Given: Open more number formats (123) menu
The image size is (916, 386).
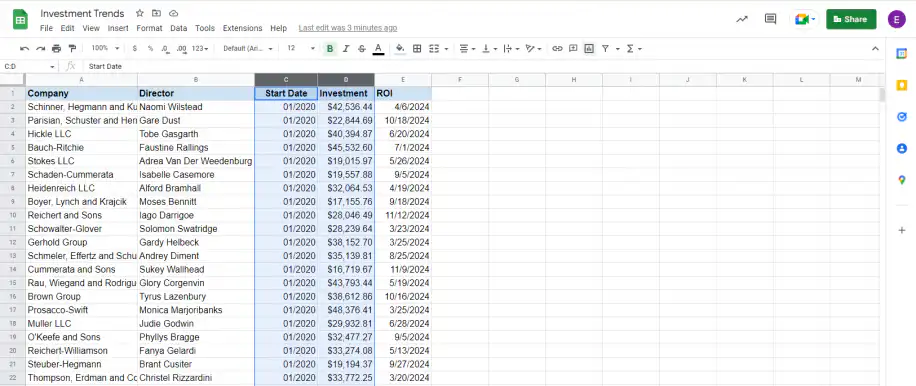Looking at the screenshot, I should tap(200, 48).
